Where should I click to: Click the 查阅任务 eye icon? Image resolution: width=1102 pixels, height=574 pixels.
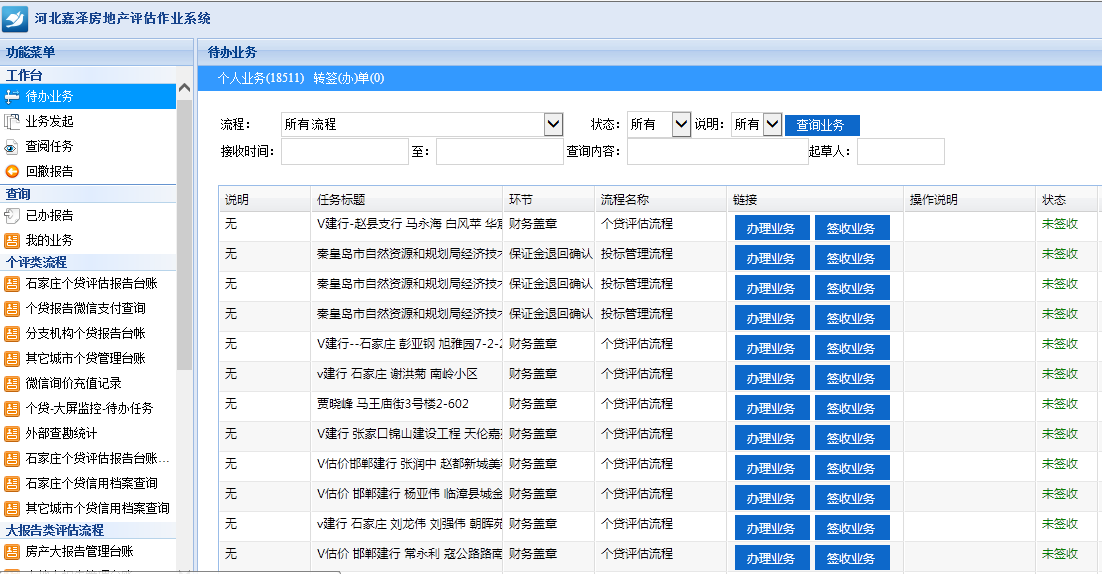tap(12, 147)
